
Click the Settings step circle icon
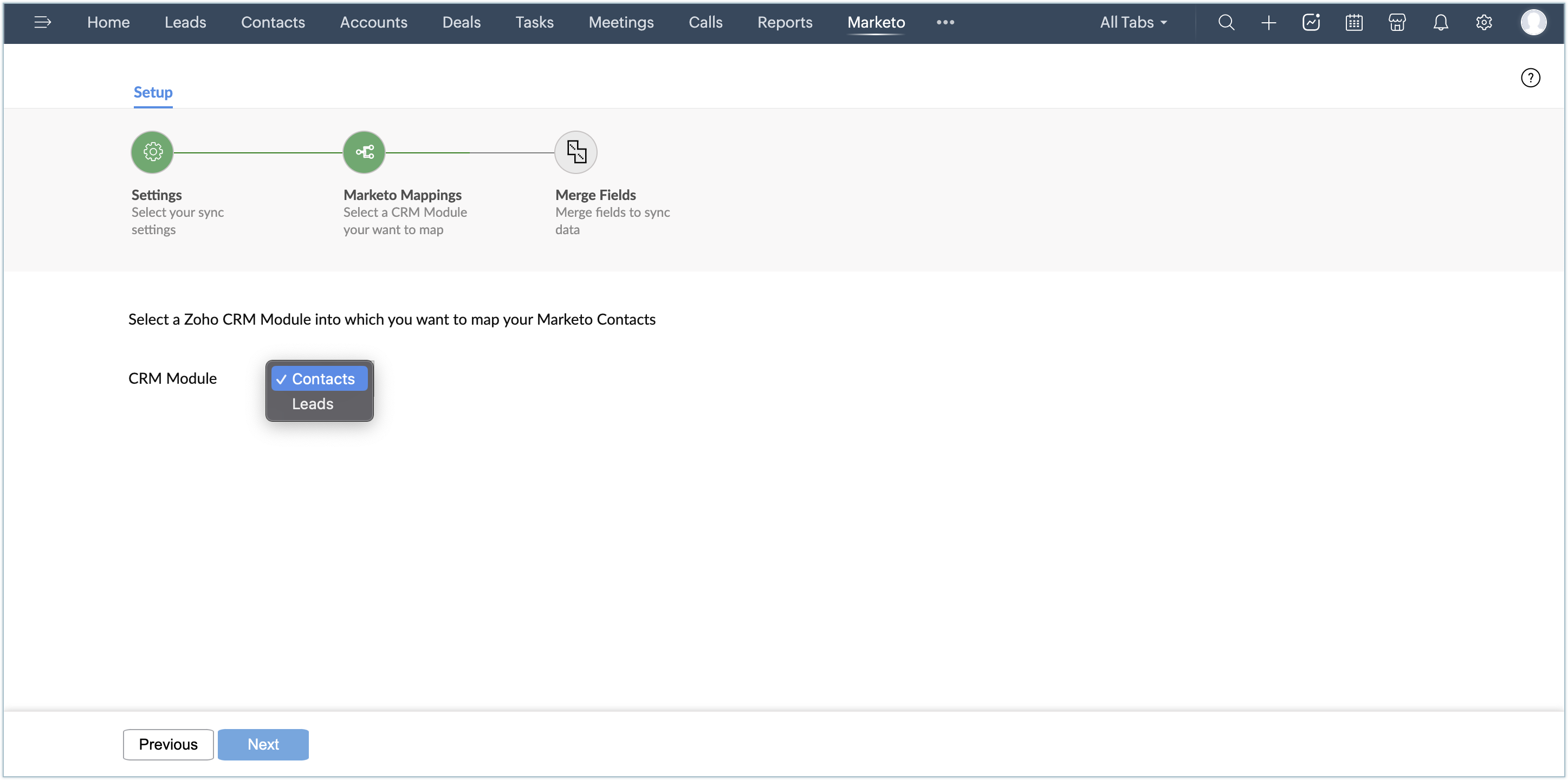point(152,152)
